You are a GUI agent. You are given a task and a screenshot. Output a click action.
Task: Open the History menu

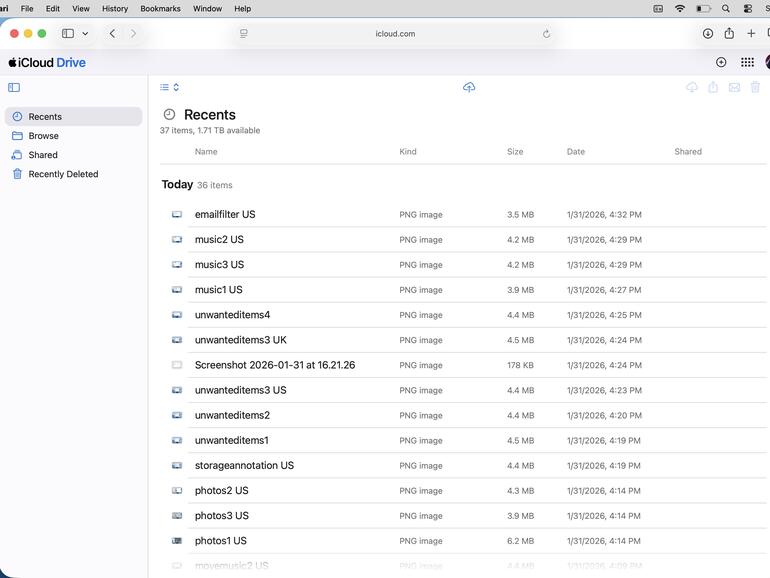pos(115,9)
